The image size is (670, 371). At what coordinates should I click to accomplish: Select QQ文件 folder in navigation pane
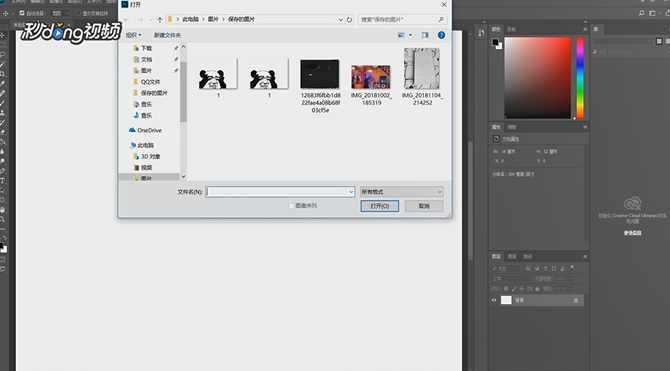coord(147,82)
